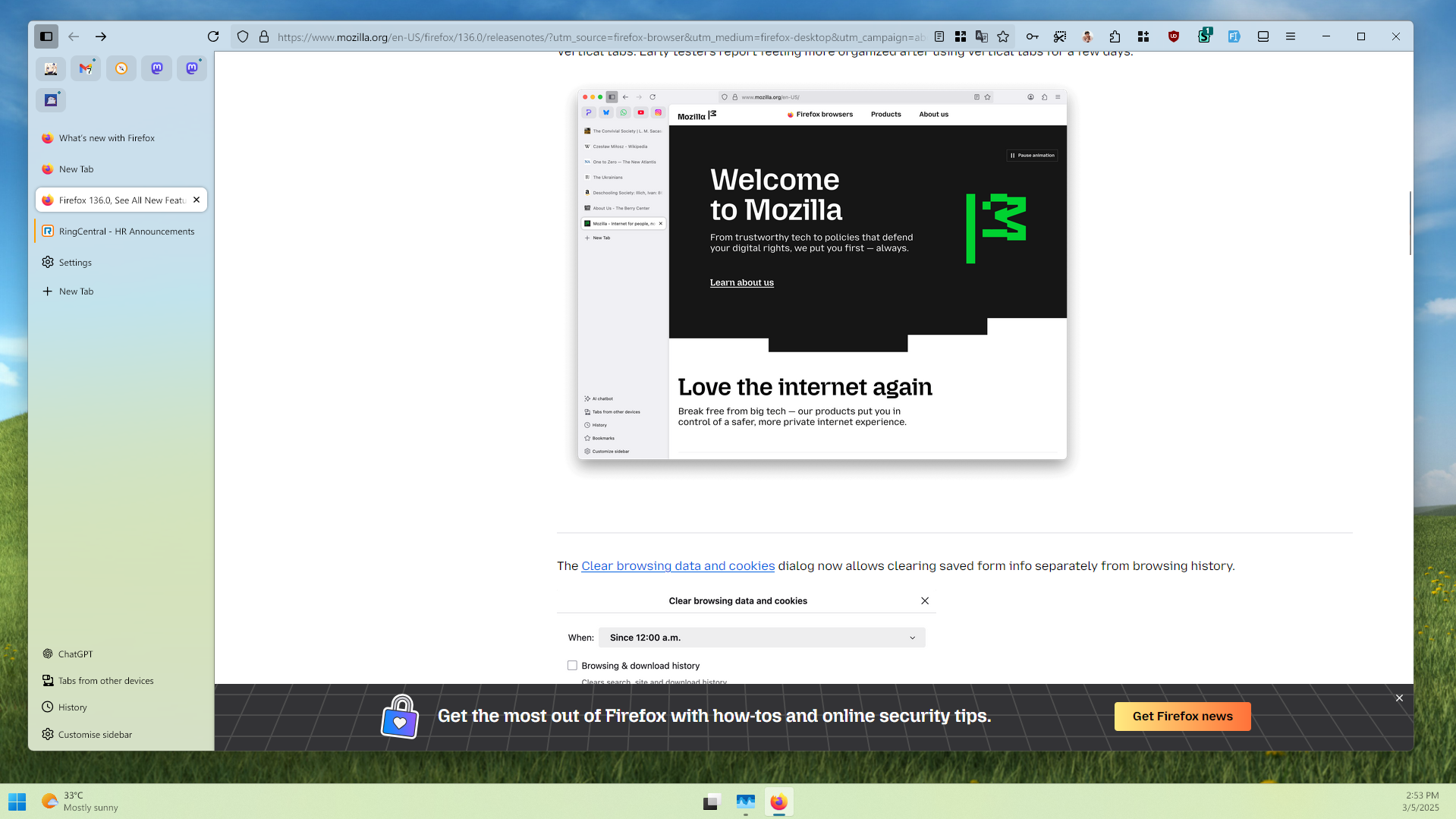Open the Windows Start menu
The image size is (1456, 819).
pyautogui.click(x=17, y=802)
